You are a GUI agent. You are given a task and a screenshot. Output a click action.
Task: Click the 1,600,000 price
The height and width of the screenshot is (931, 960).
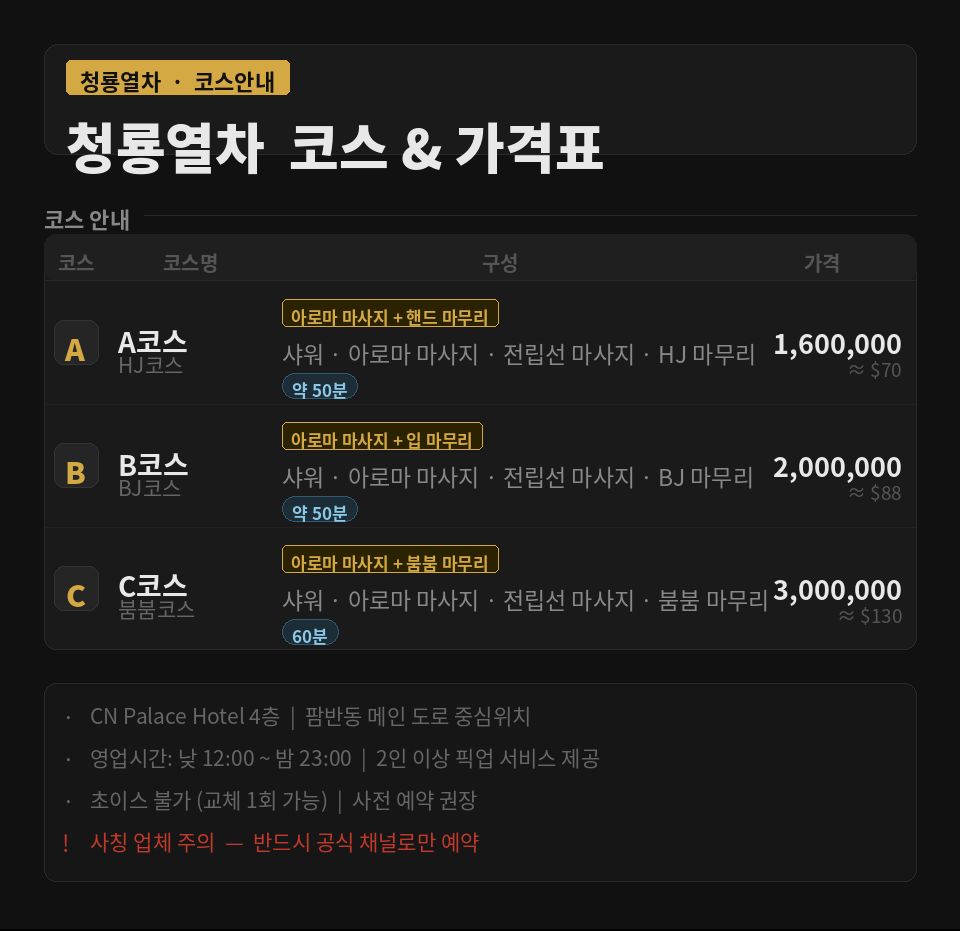click(837, 345)
